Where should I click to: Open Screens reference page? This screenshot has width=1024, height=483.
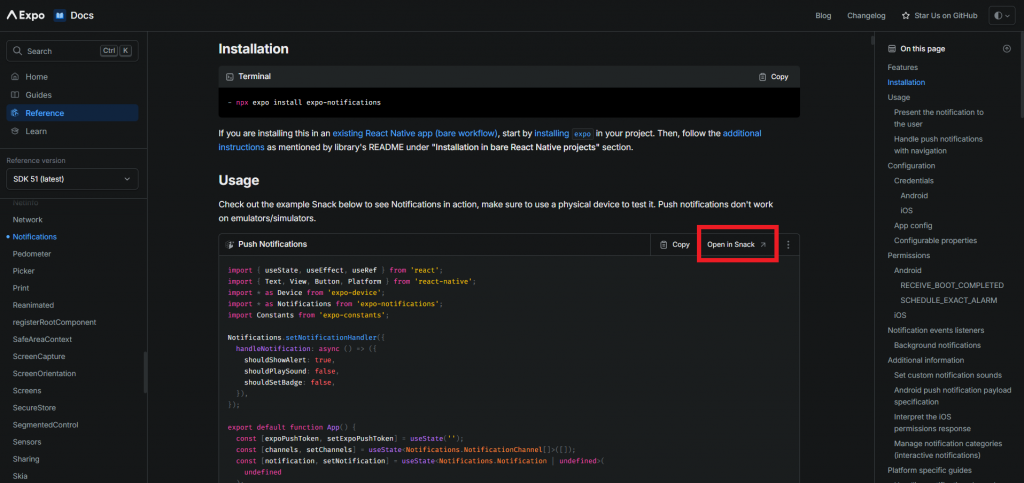pyautogui.click(x=27, y=390)
